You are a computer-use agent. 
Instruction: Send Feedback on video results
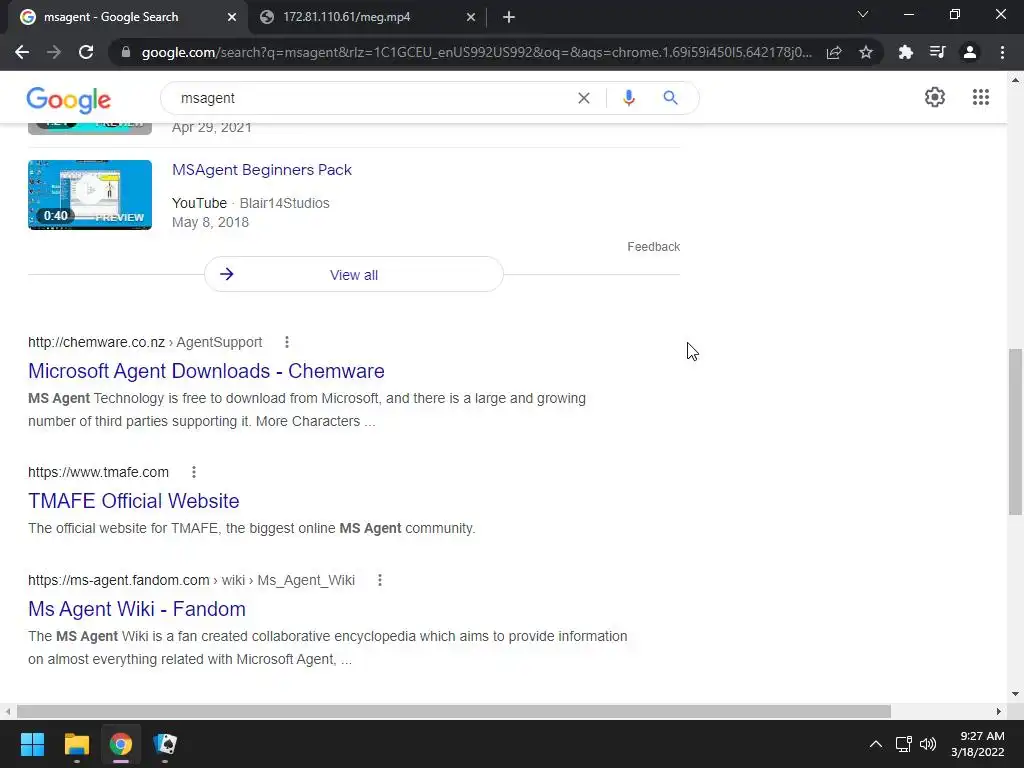[x=654, y=247]
